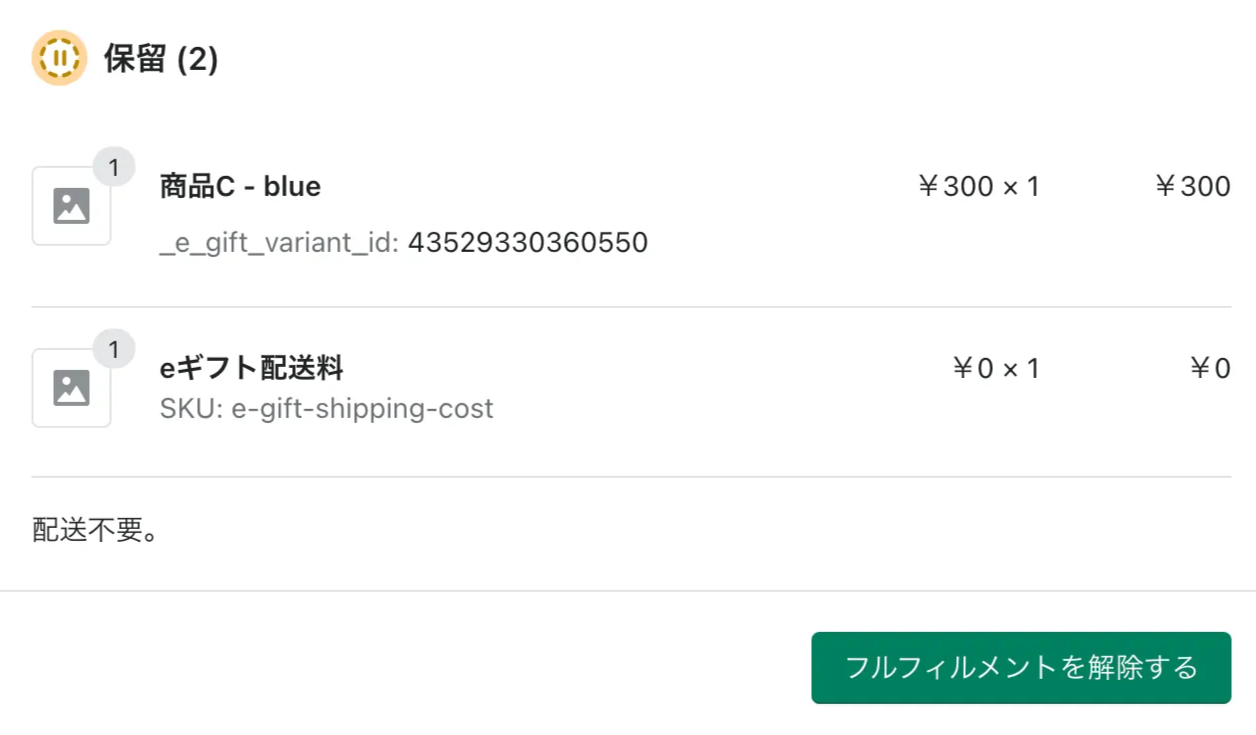
Task: Click the SKU label under eギフト配送料
Action: (192, 409)
